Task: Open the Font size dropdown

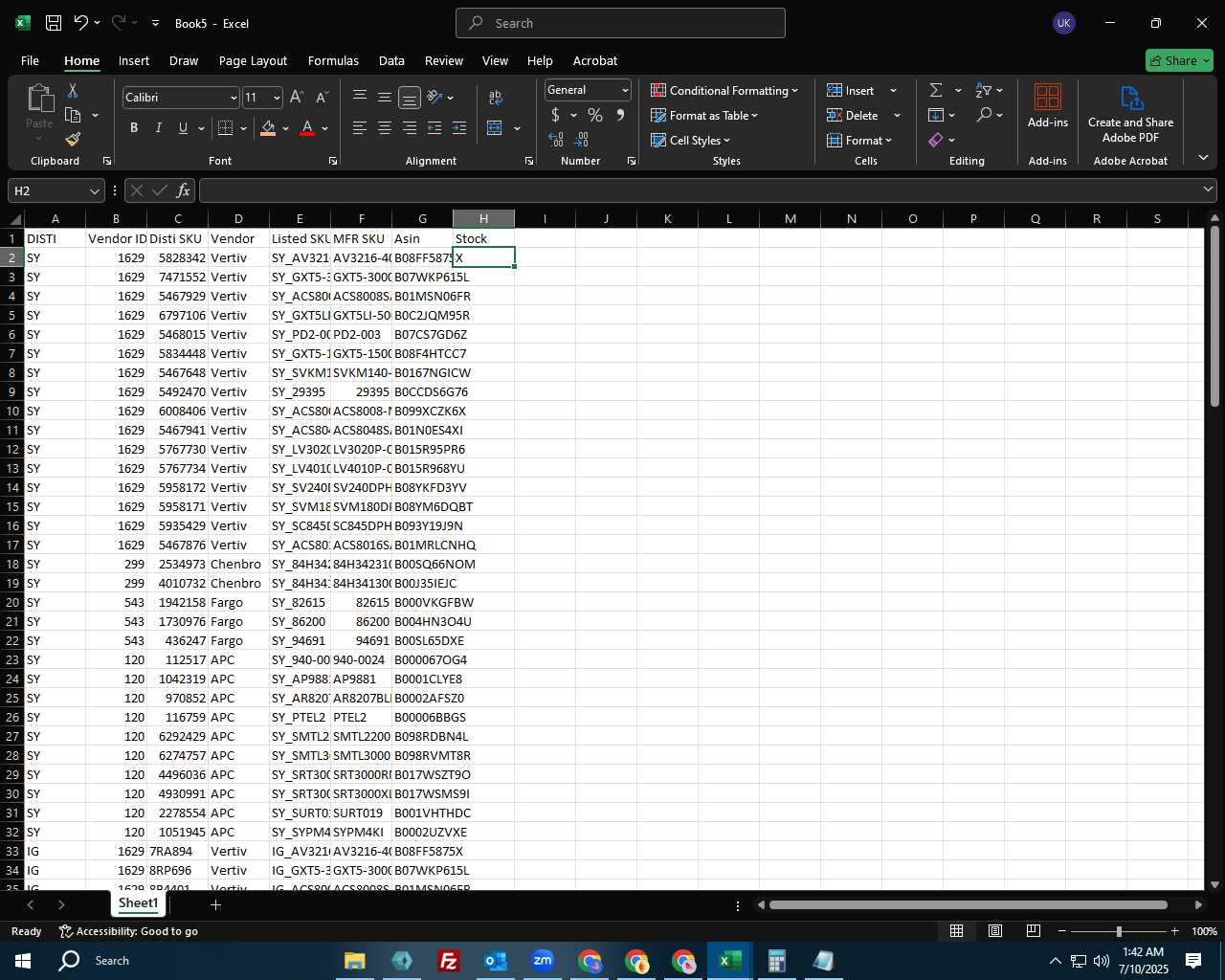Action: 277,98
